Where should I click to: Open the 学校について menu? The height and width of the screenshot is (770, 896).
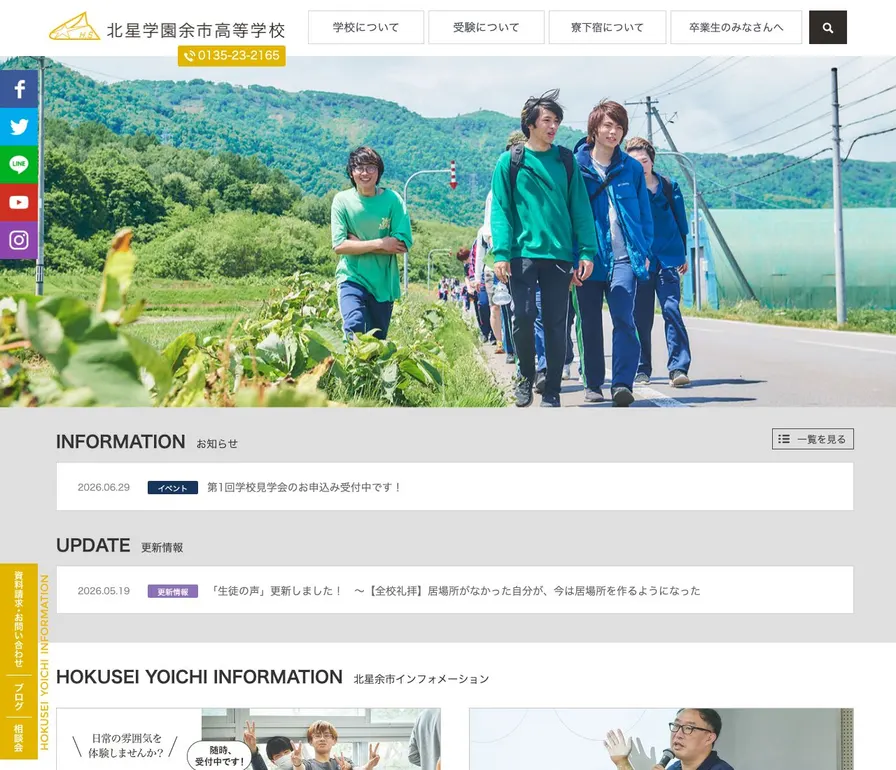tap(366, 27)
